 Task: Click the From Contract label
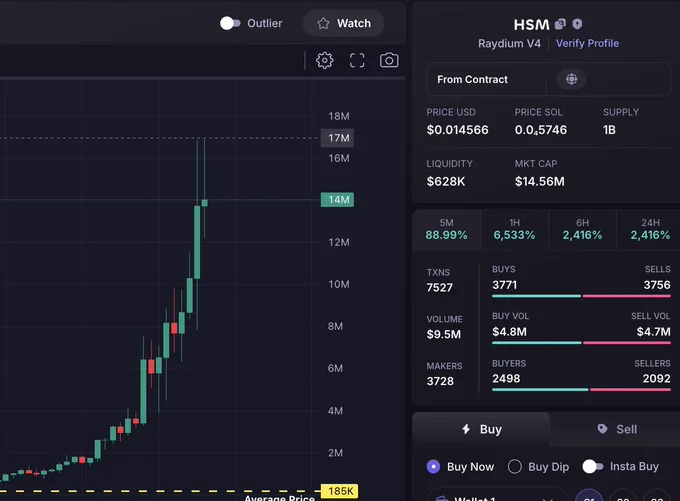472,79
